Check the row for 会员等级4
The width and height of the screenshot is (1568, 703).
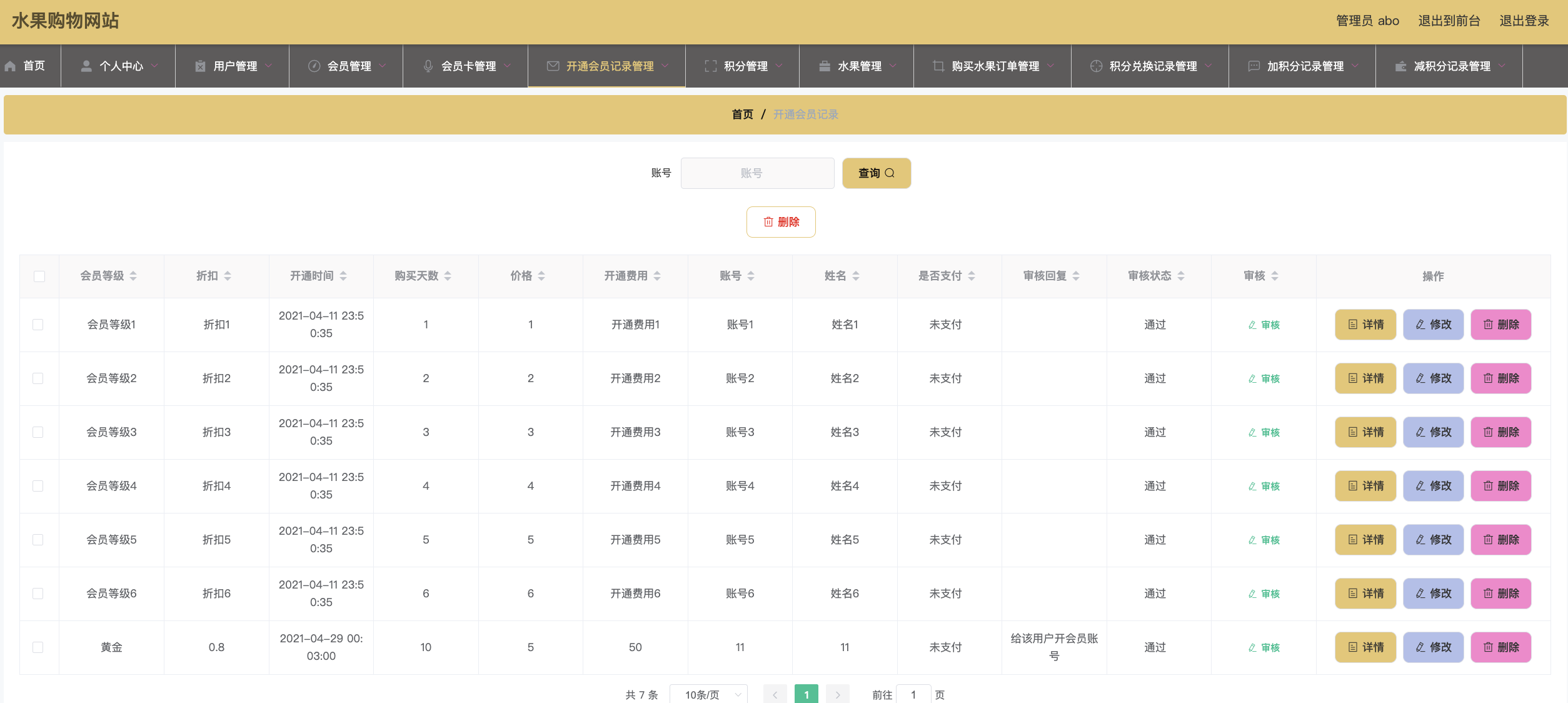[38, 486]
